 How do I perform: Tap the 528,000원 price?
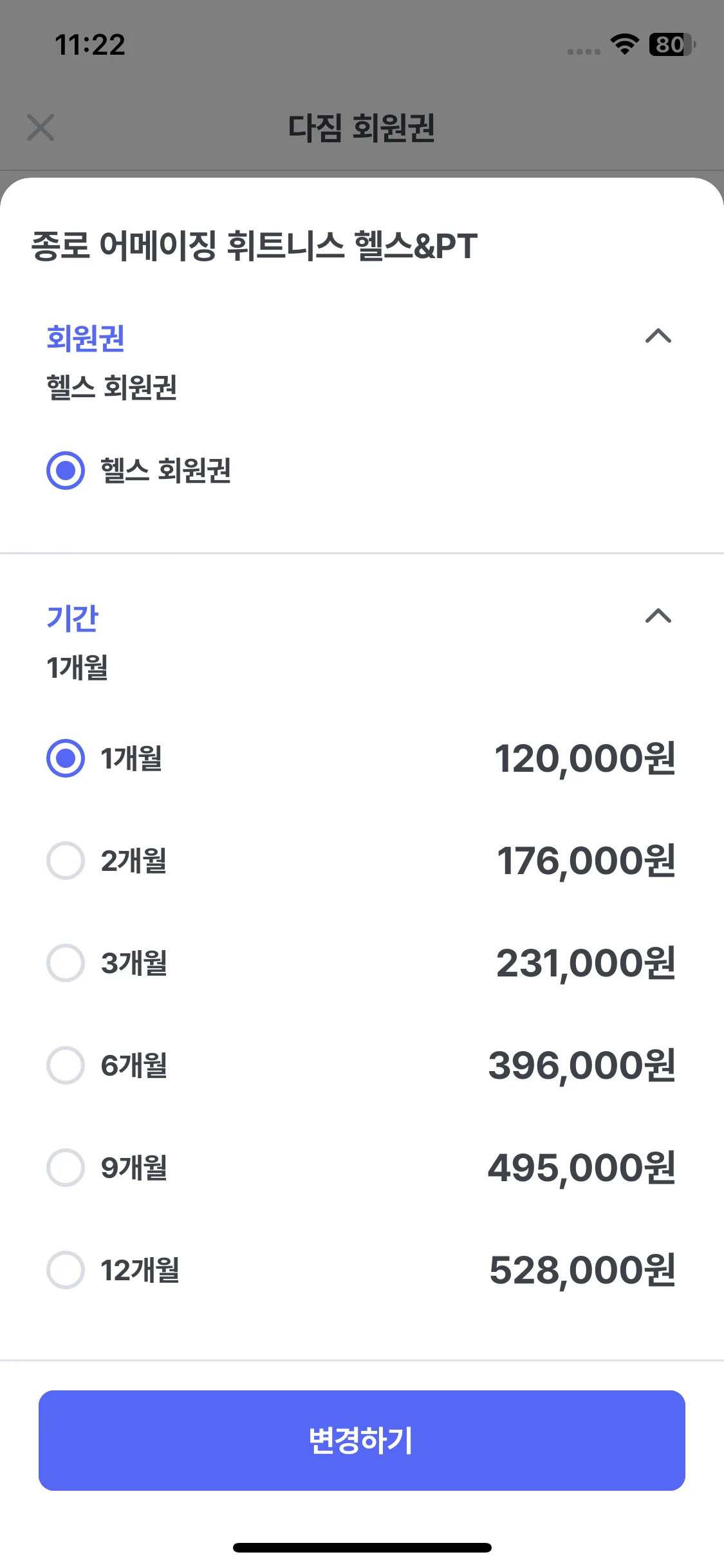tap(582, 1270)
